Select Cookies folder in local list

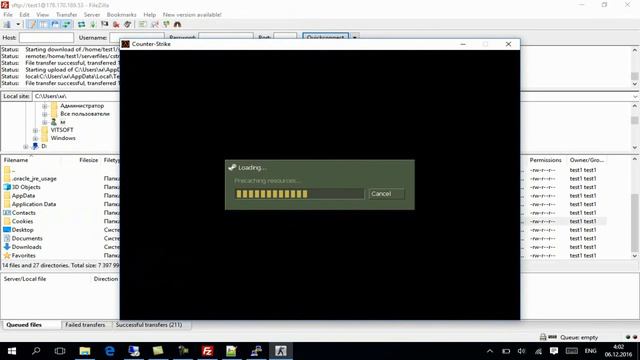(22, 221)
